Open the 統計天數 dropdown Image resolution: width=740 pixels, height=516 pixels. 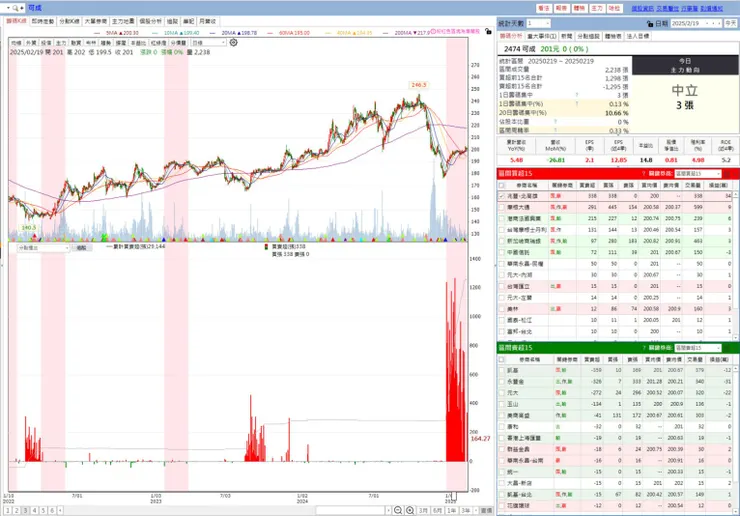[x=538, y=23]
